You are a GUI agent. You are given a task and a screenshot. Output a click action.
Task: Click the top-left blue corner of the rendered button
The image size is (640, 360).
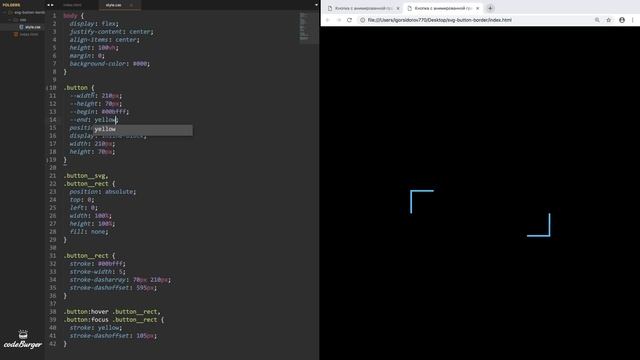pos(422,201)
